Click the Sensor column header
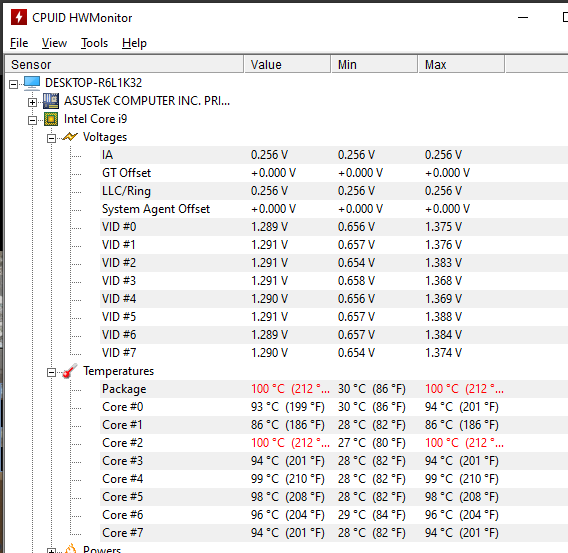 coord(124,64)
